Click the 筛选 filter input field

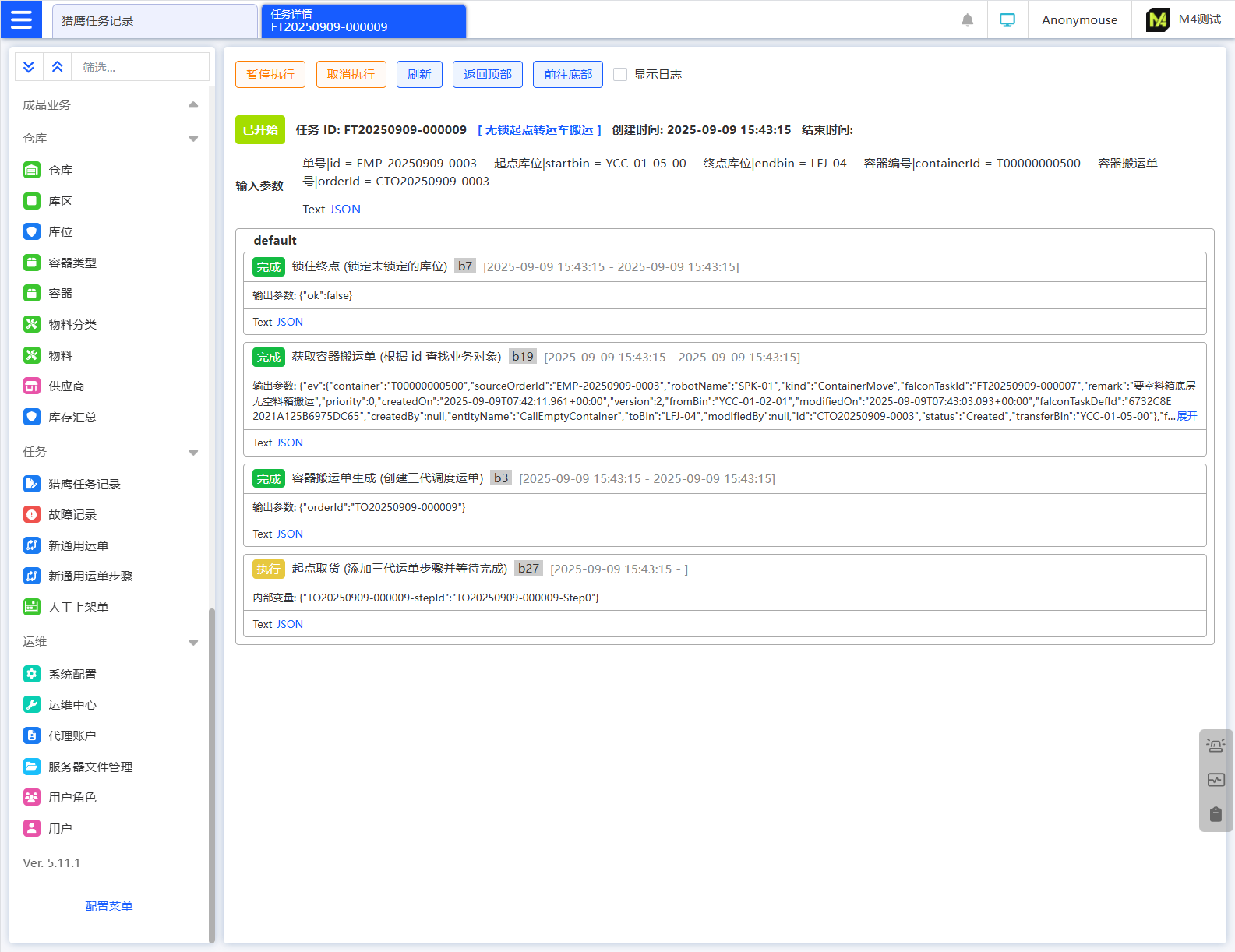(140, 68)
